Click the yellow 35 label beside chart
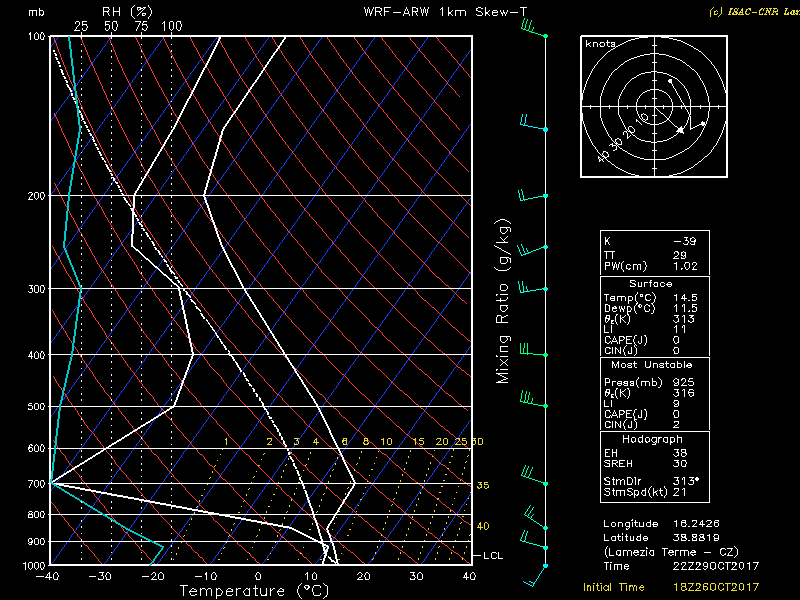The height and width of the screenshot is (600, 800). (483, 485)
